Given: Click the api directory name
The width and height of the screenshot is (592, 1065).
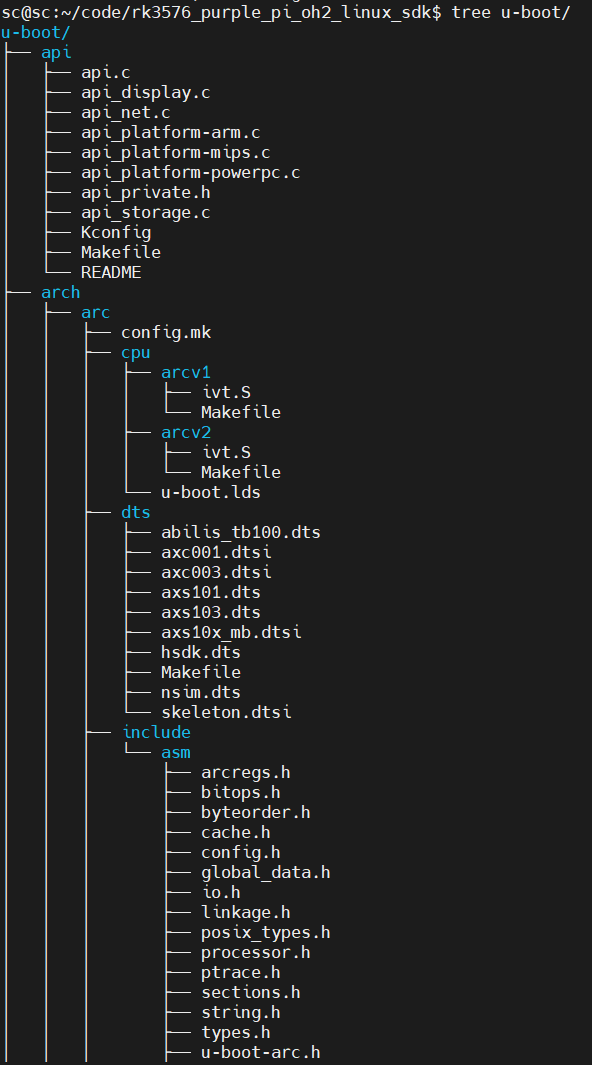Looking at the screenshot, I should (56, 52).
